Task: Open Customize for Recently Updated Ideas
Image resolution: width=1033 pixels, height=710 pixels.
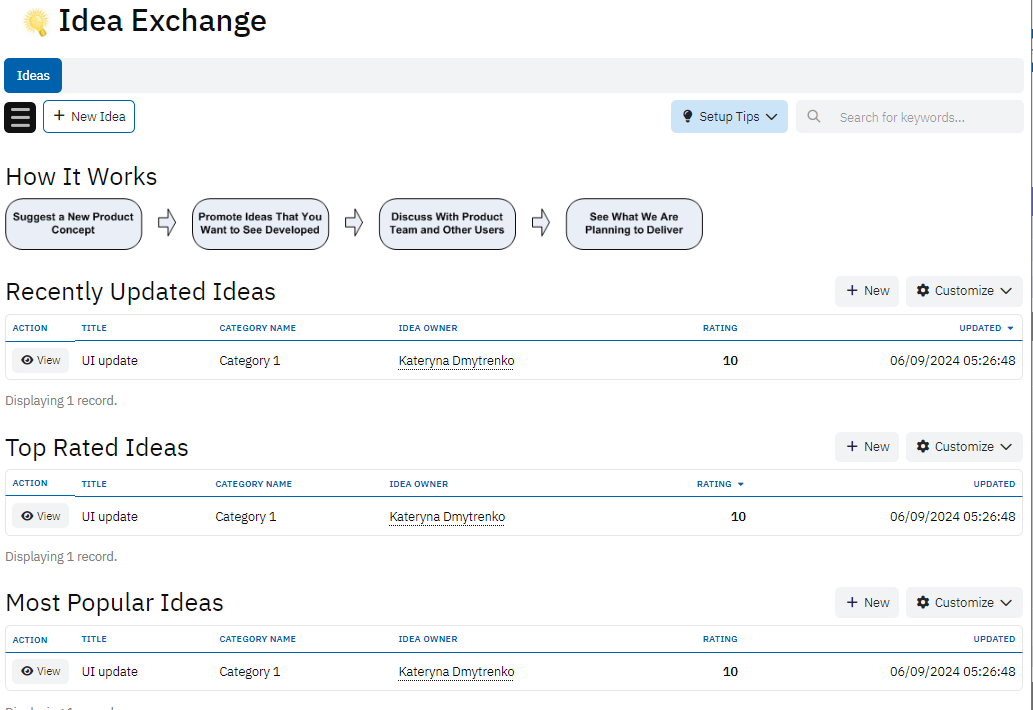Action: point(964,291)
